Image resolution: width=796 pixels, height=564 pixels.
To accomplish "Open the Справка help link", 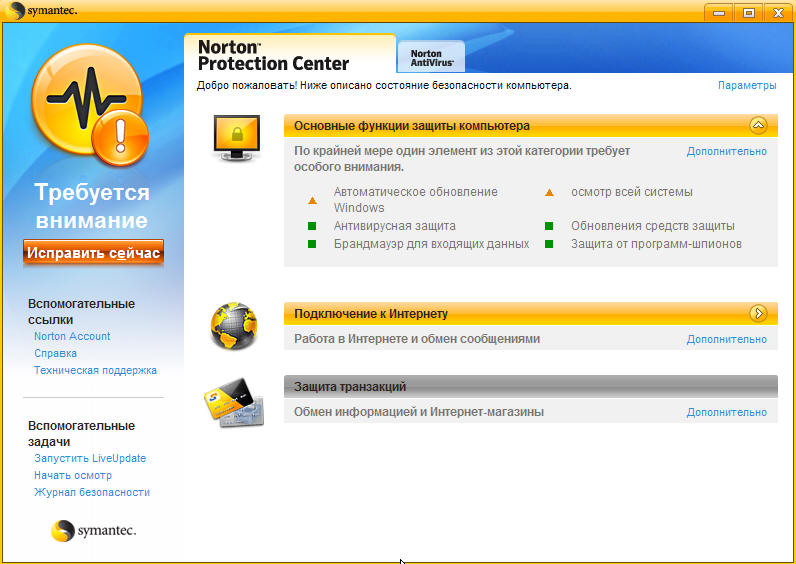I will point(55,353).
